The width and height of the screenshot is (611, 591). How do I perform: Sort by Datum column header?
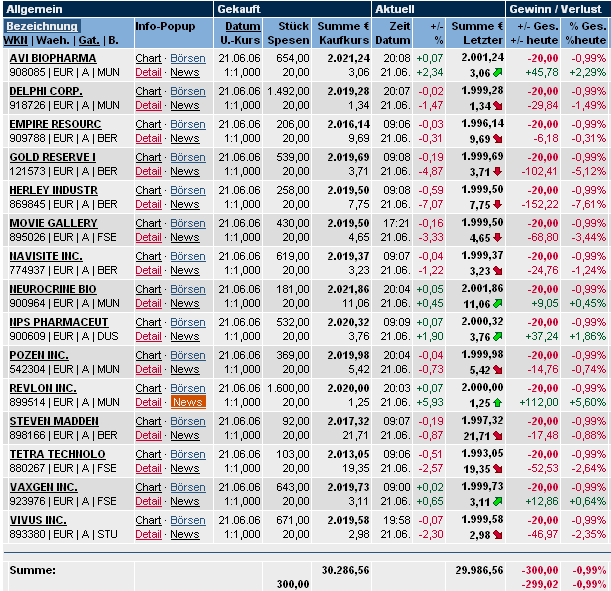(x=243, y=26)
